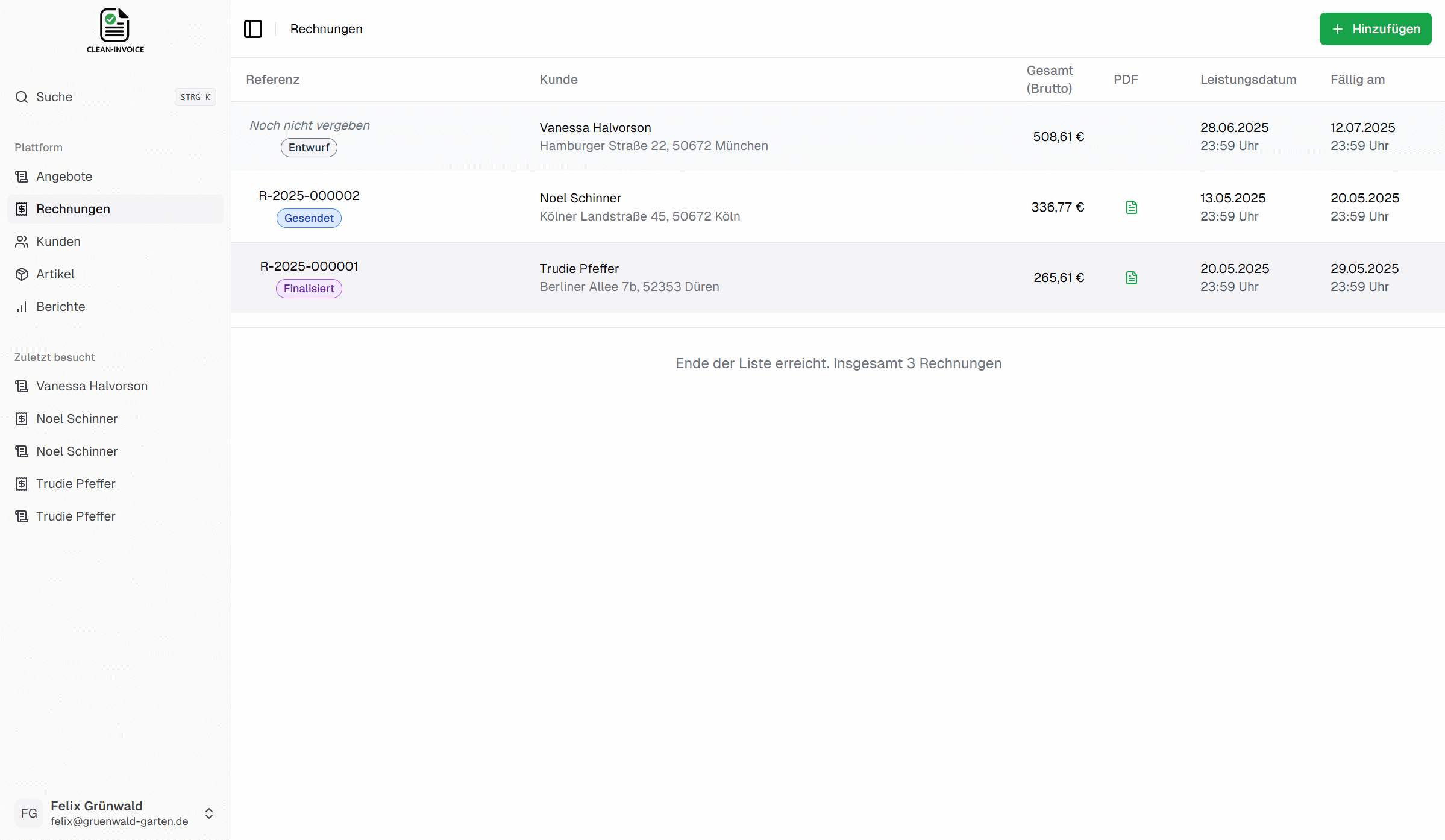This screenshot has height=840, width=1445.
Task: Toggle the sidebar panel icon
Action: point(253,29)
